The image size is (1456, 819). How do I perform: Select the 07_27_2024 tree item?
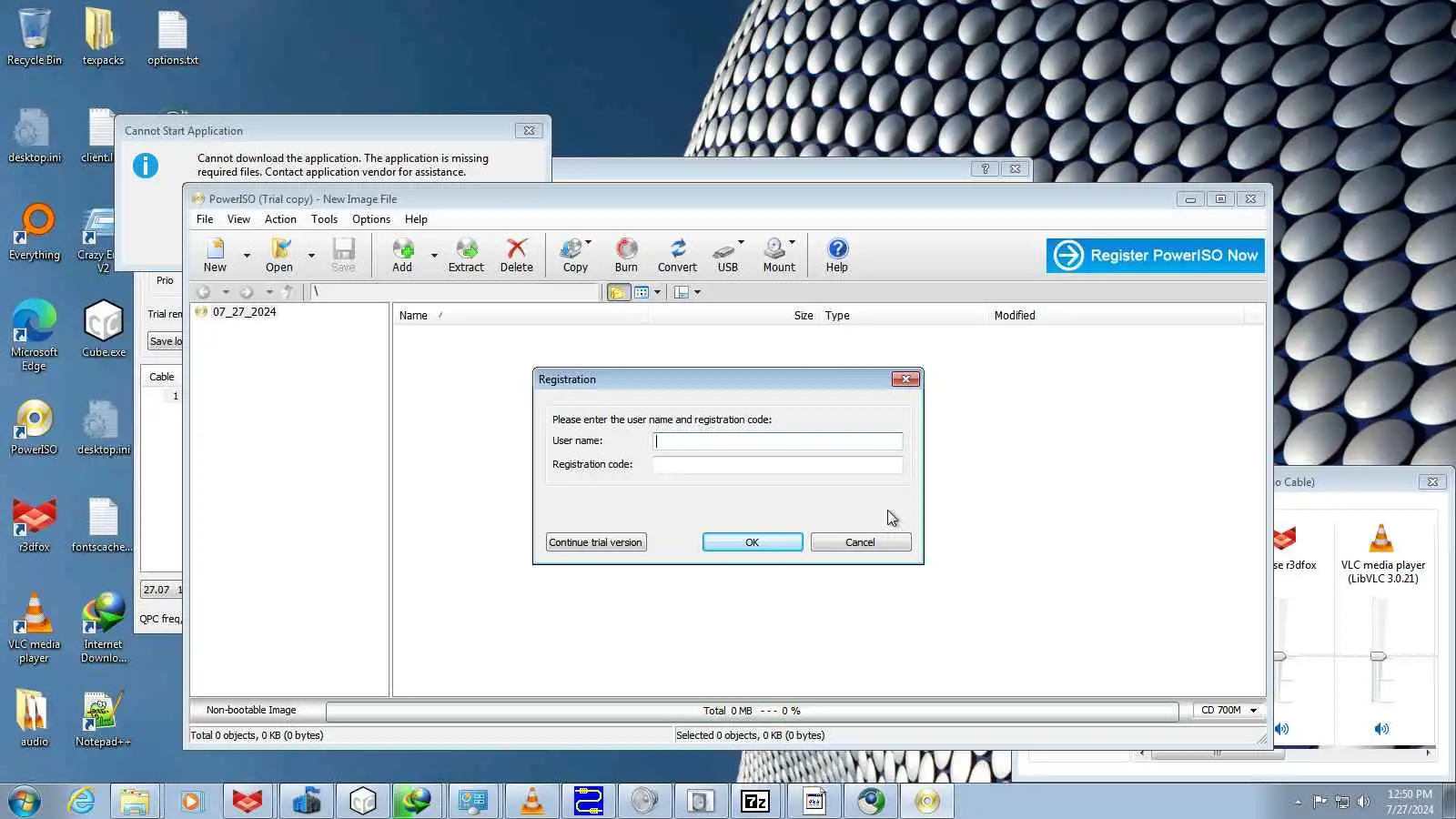[244, 312]
